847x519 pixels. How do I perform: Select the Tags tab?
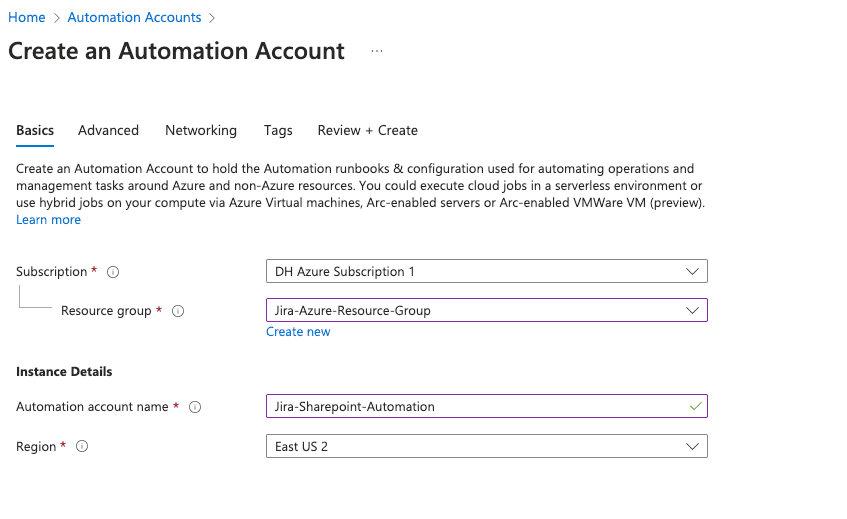(278, 130)
